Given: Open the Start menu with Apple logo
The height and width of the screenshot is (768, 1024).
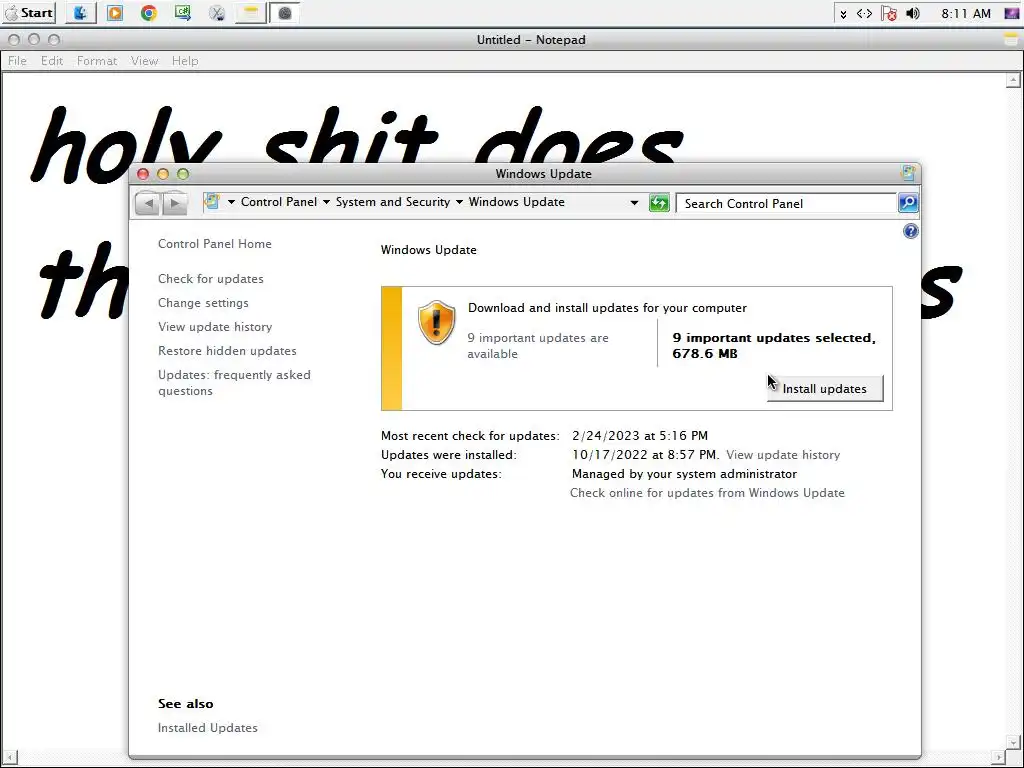Looking at the screenshot, I should [29, 12].
